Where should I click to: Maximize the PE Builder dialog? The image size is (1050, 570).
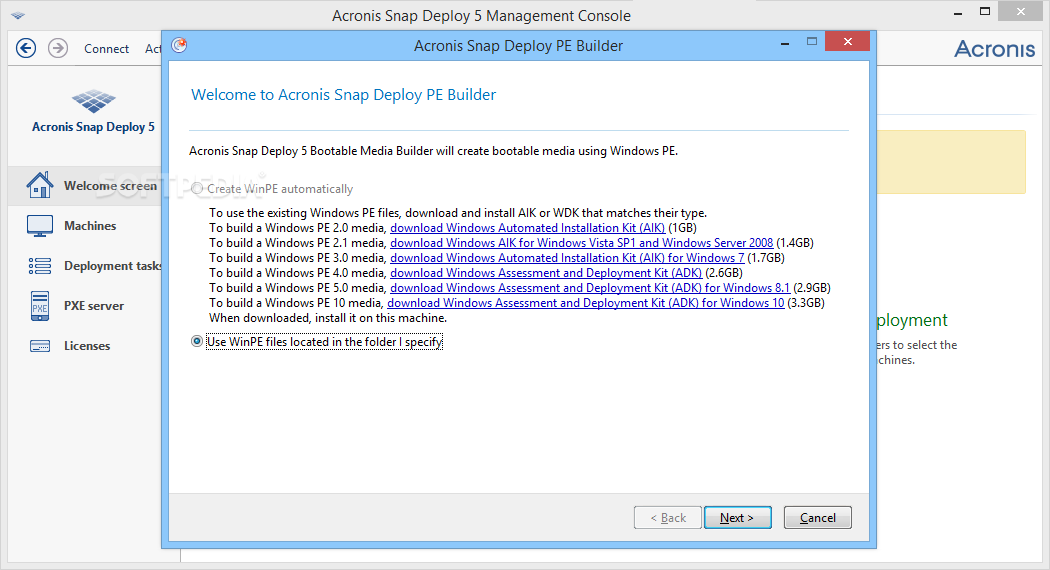(812, 42)
